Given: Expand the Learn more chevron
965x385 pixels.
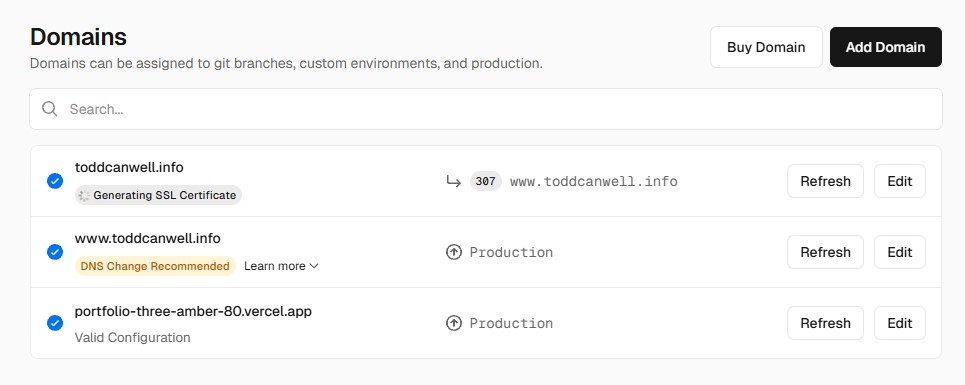Looking at the screenshot, I should [314, 266].
